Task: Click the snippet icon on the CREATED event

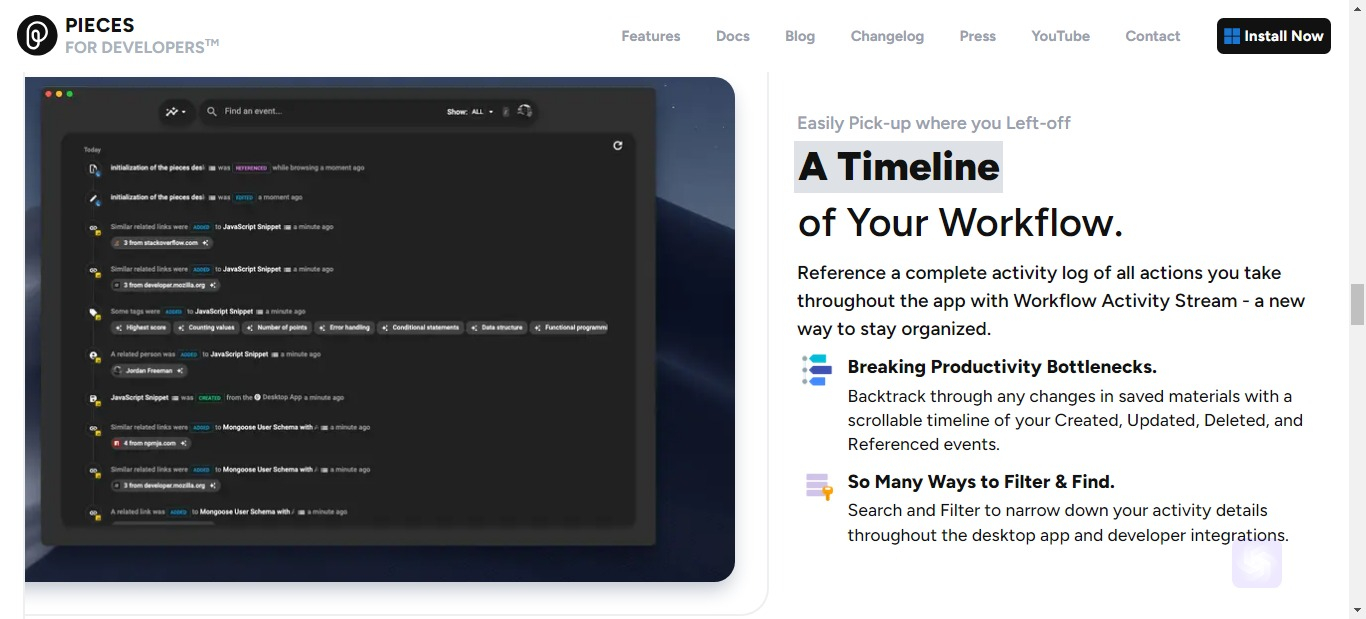Action: (x=94, y=399)
